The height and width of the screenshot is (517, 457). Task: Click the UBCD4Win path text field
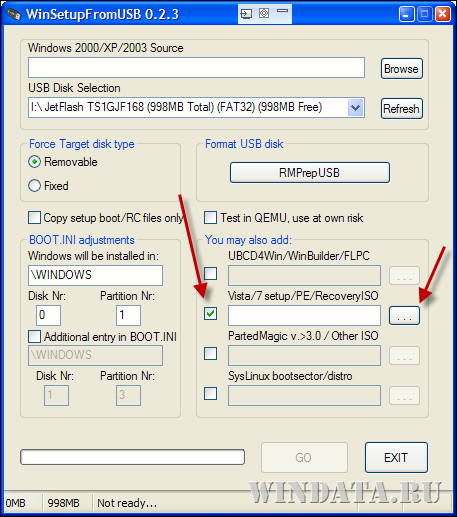[304, 275]
